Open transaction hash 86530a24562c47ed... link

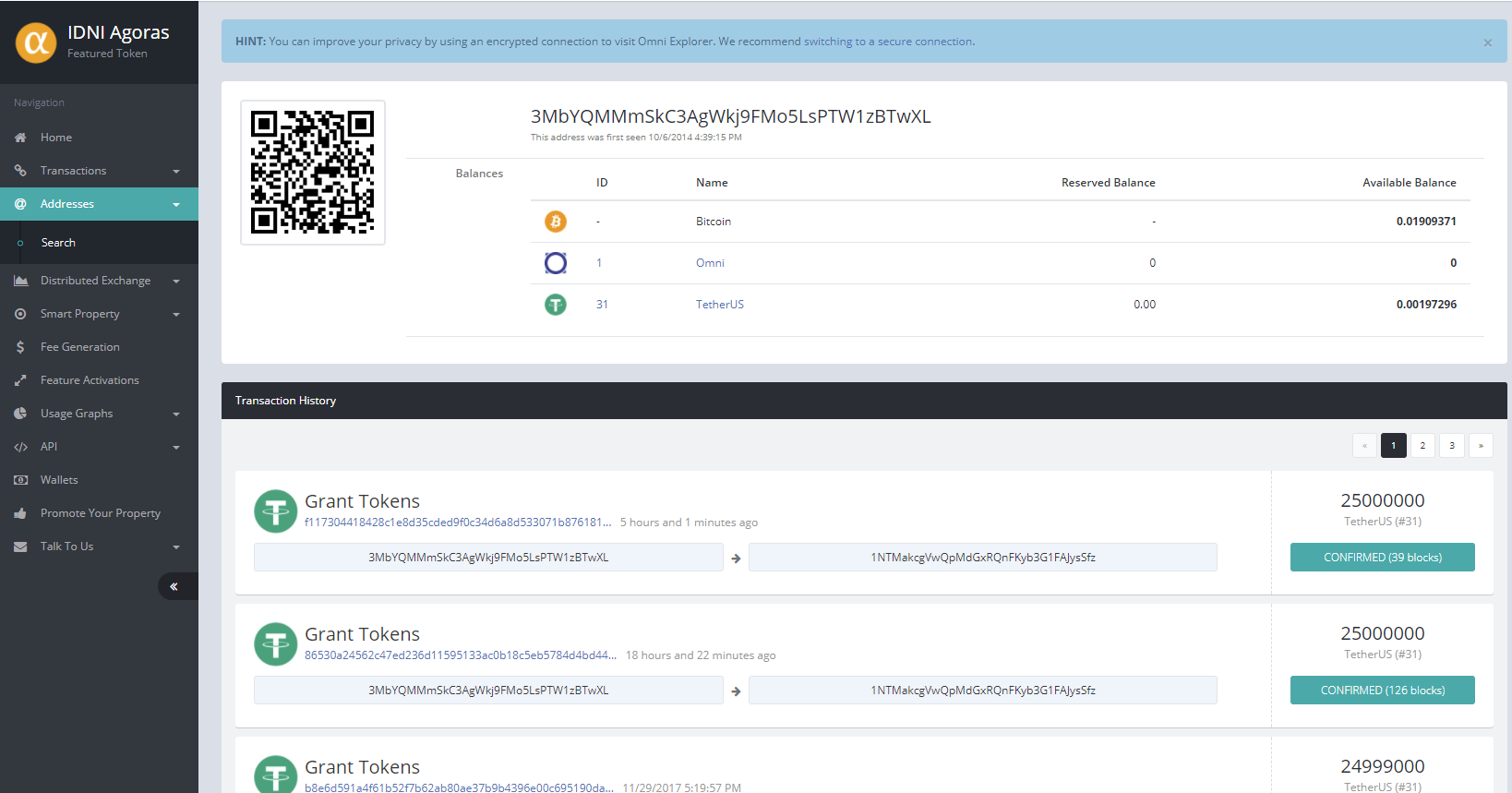coord(461,655)
